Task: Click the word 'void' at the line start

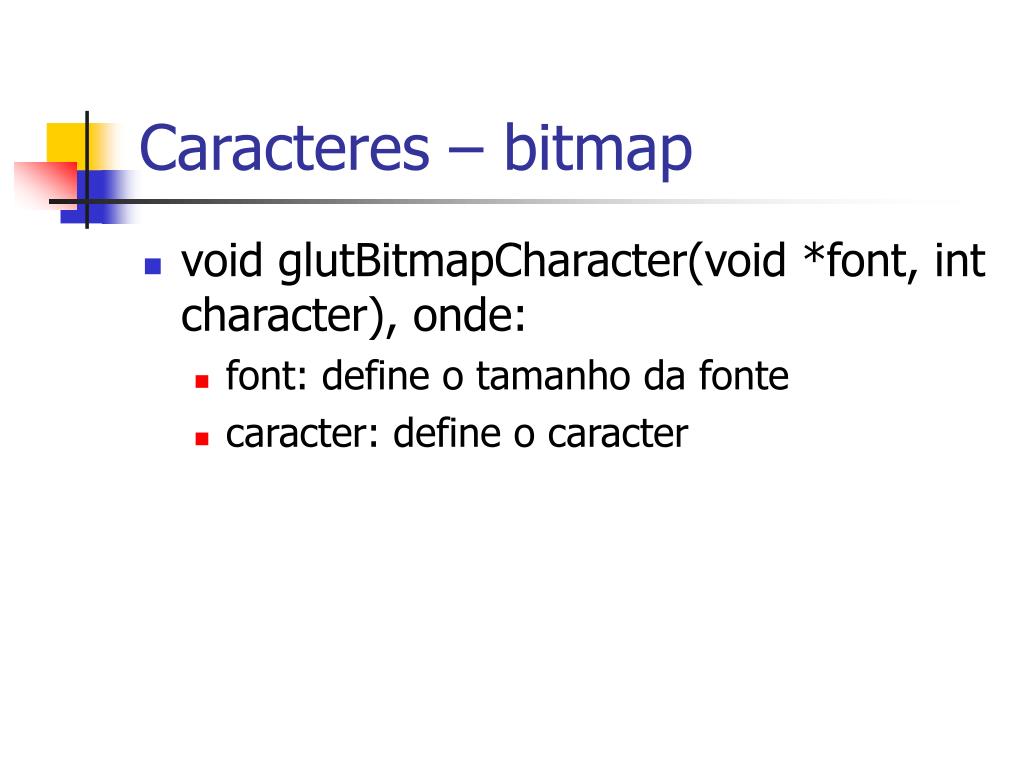Action: click(222, 261)
